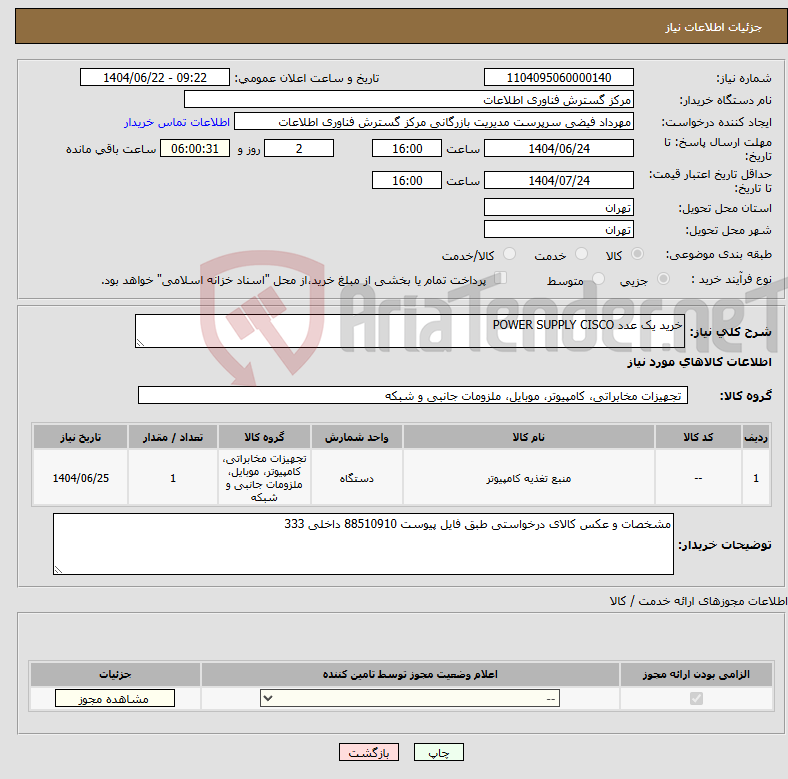Click the تعداد / مقدار column header
788x779 pixels.
pyautogui.click(x=173, y=437)
